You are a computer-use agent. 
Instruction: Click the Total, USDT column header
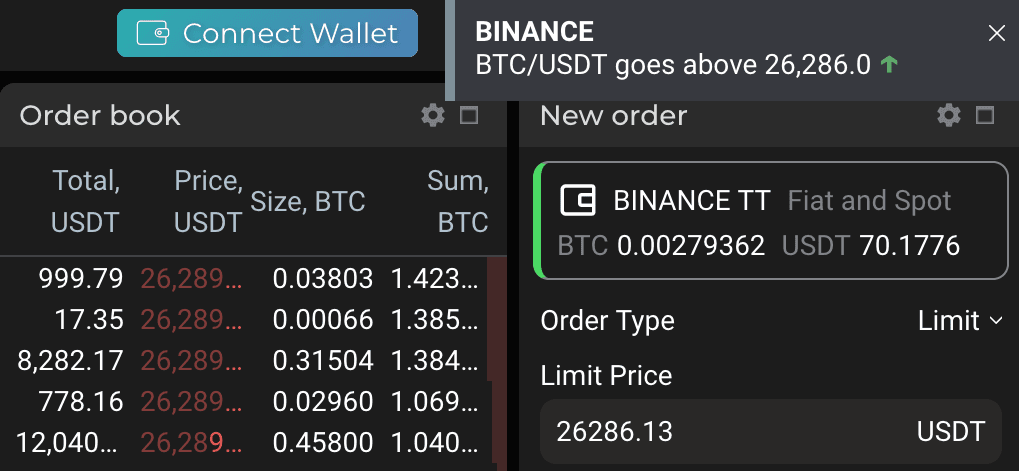coord(86,202)
